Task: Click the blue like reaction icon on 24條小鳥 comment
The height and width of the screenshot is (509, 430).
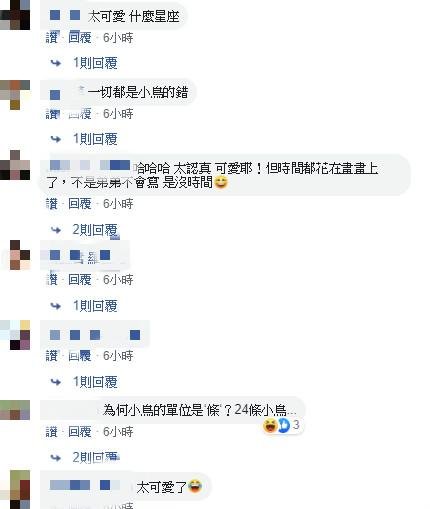Action: (x=284, y=425)
